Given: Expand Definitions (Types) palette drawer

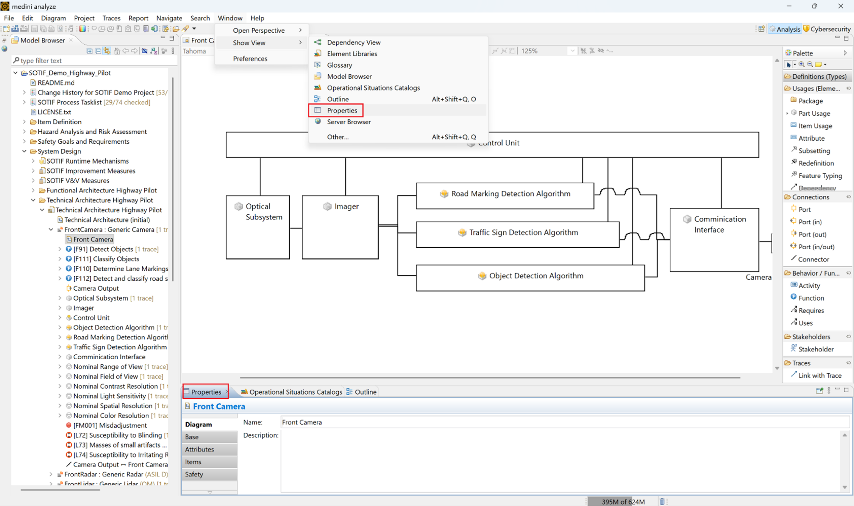Looking at the screenshot, I should pyautogui.click(x=816, y=76).
